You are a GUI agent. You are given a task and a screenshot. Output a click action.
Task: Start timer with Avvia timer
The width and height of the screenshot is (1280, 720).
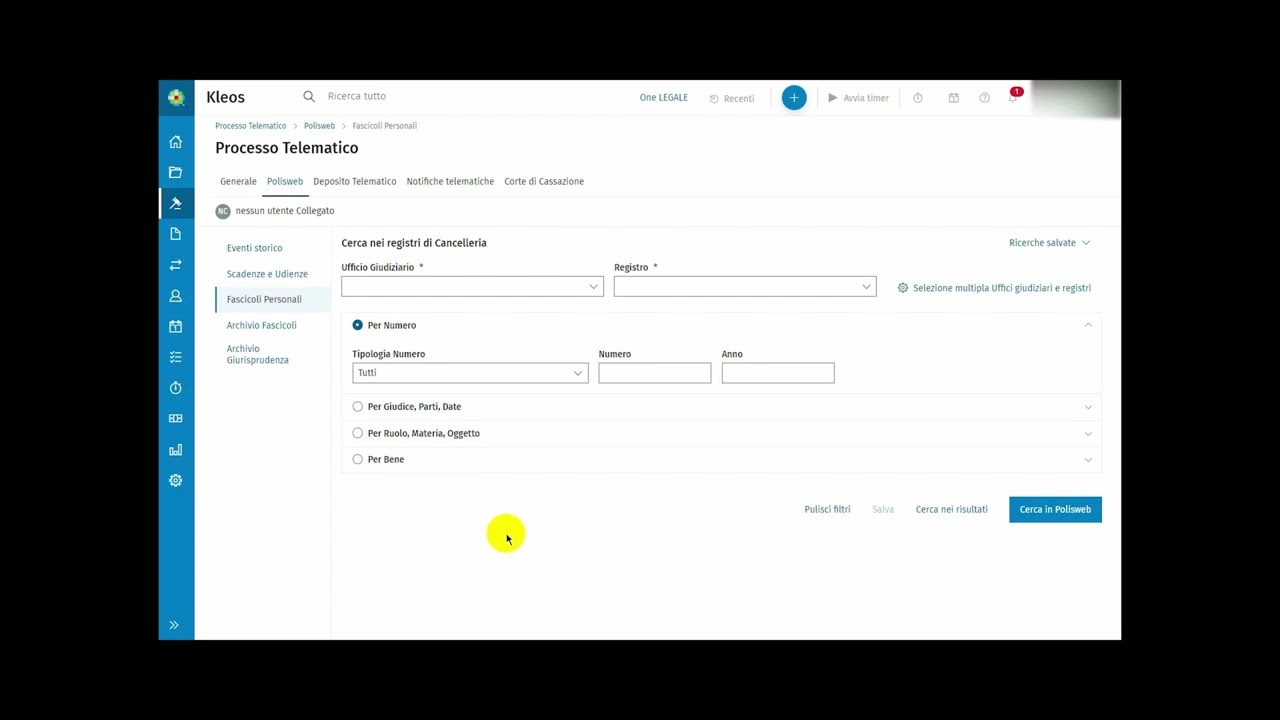pyautogui.click(x=859, y=98)
